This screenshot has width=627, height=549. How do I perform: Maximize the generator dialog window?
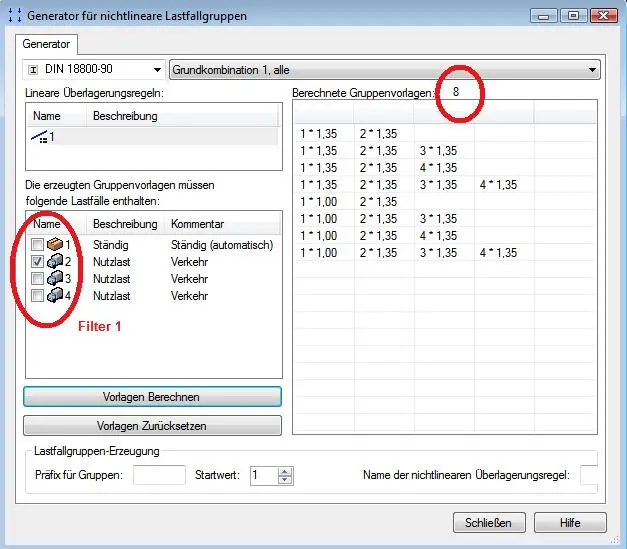[x=573, y=16]
